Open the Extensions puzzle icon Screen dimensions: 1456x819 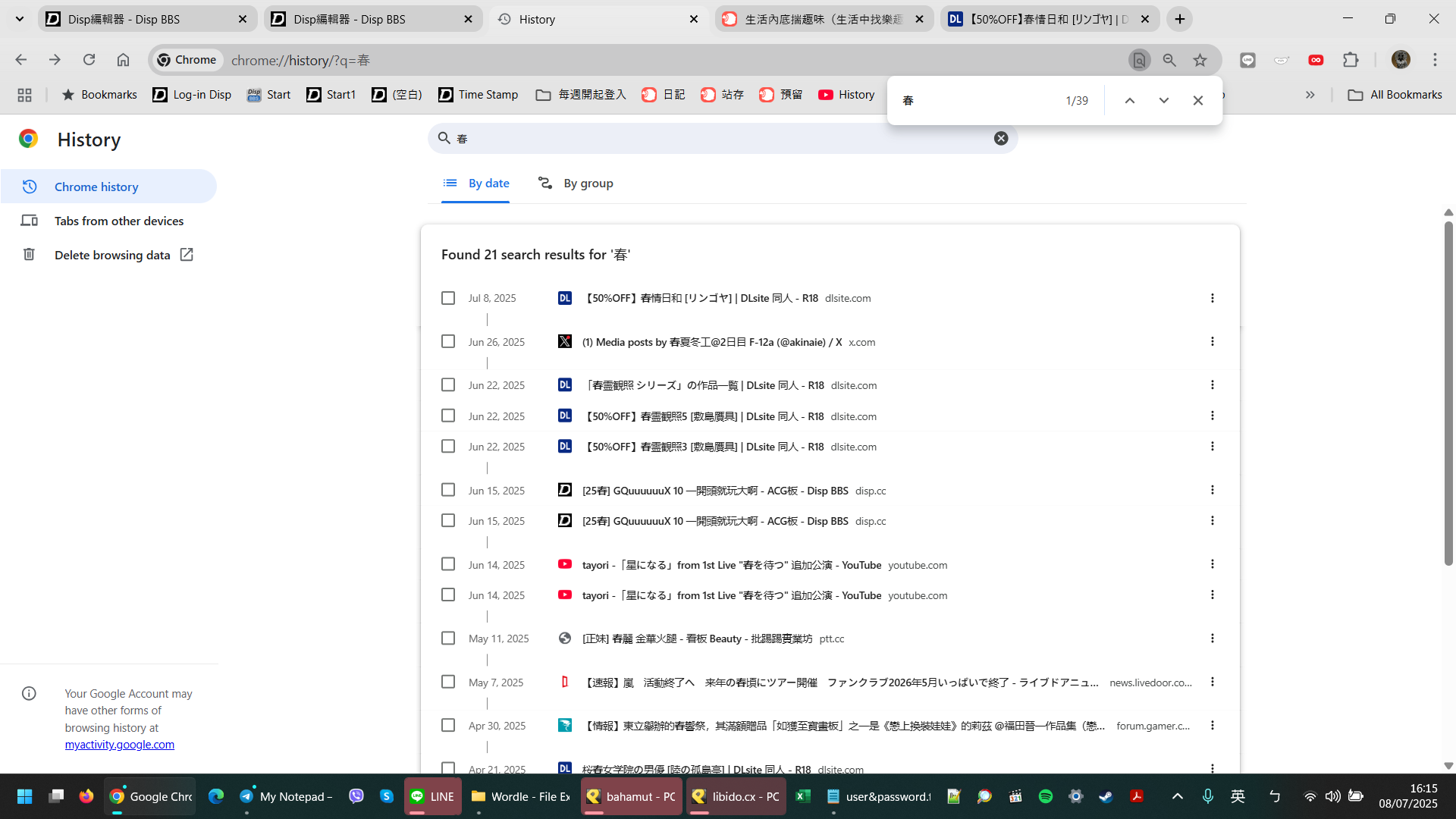click(x=1351, y=60)
